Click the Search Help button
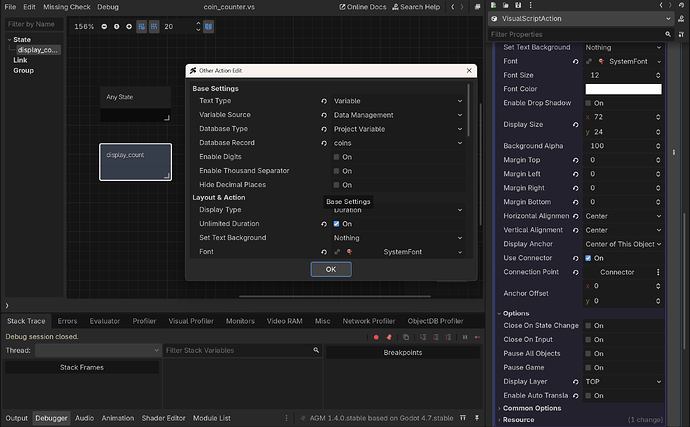The height and width of the screenshot is (427, 690). point(416,7)
